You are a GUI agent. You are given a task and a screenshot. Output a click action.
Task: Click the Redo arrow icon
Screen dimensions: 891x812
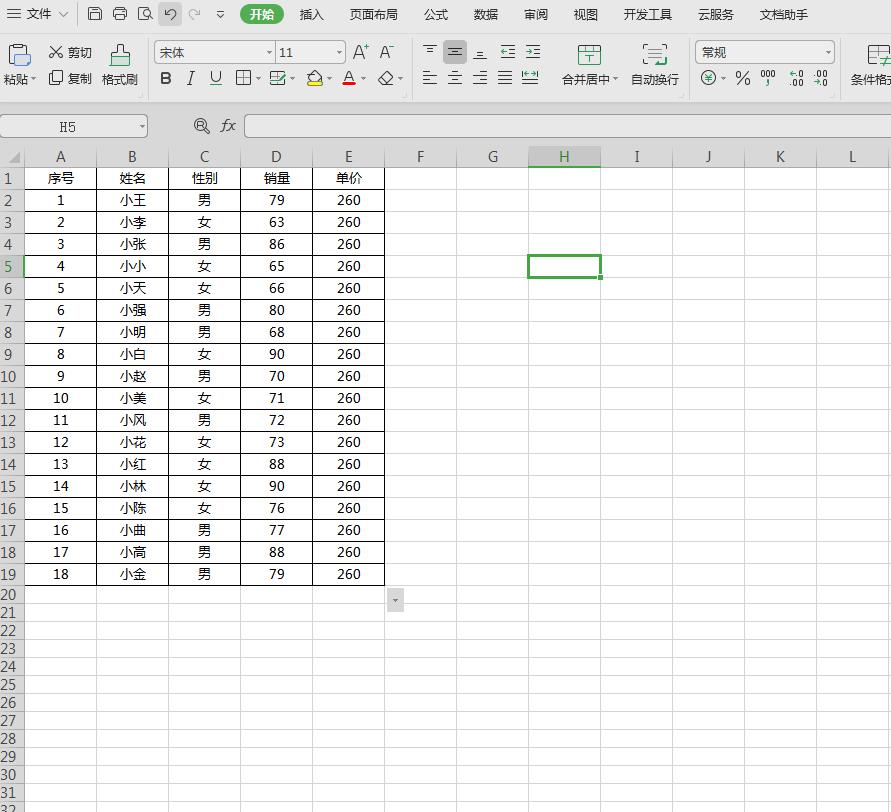tap(195, 14)
